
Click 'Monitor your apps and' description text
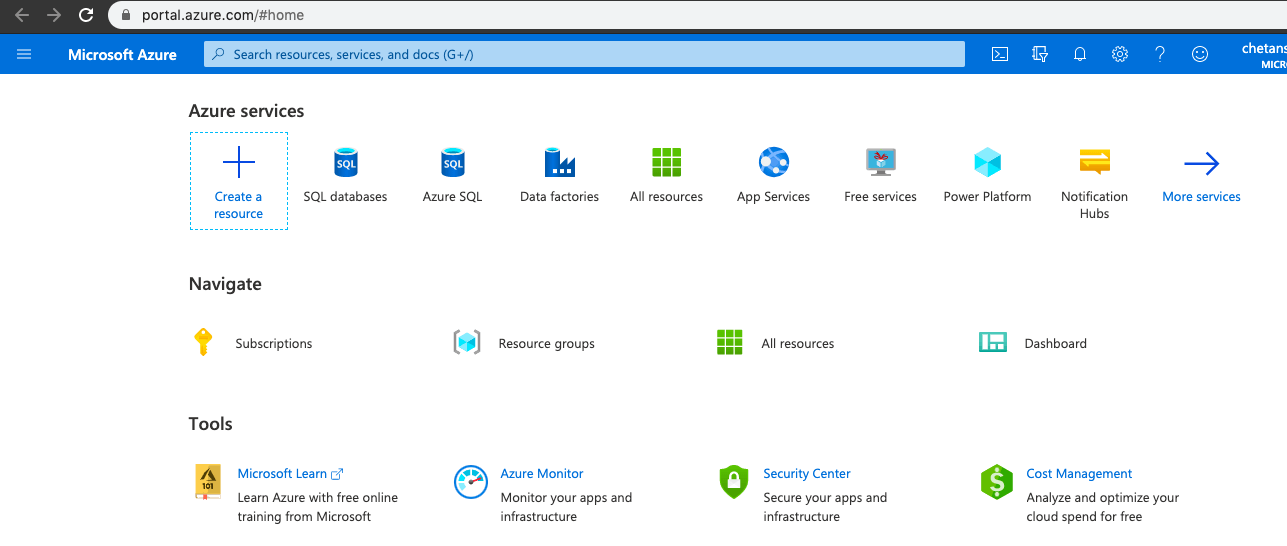tap(566, 497)
